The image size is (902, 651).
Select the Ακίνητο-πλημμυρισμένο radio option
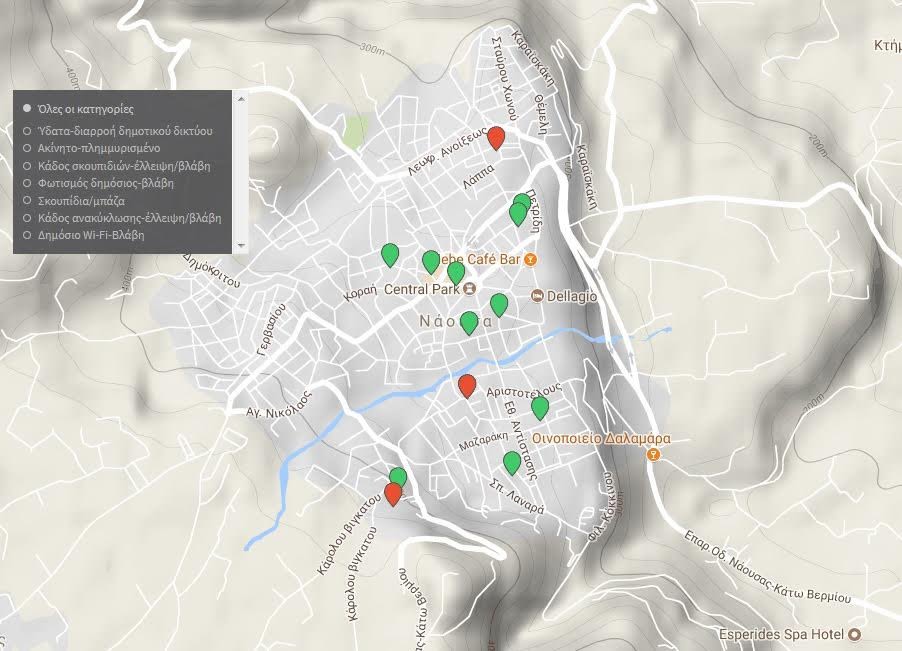click(x=28, y=148)
